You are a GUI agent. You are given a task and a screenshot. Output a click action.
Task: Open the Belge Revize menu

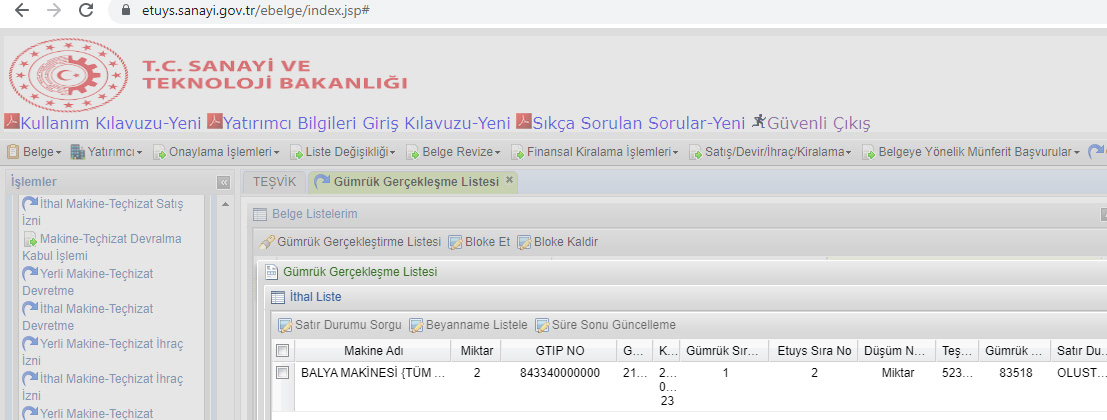(453, 152)
